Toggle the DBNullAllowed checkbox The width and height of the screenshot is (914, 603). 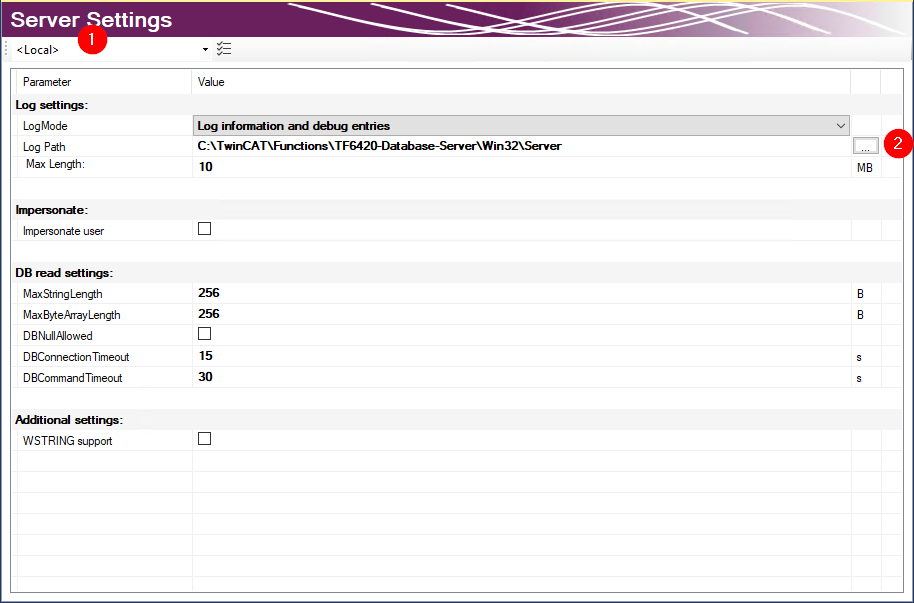[205, 334]
